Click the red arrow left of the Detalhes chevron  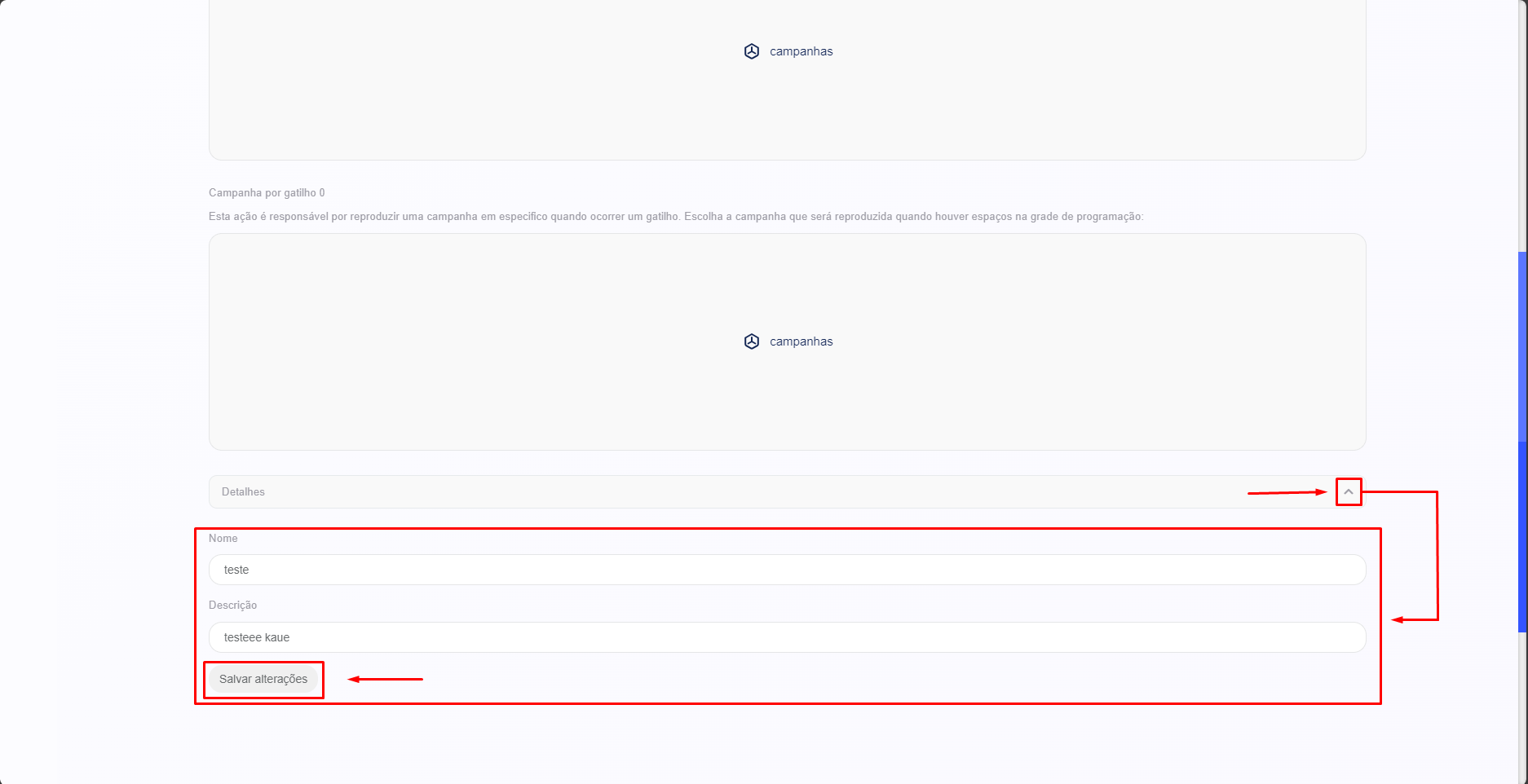1287,492
